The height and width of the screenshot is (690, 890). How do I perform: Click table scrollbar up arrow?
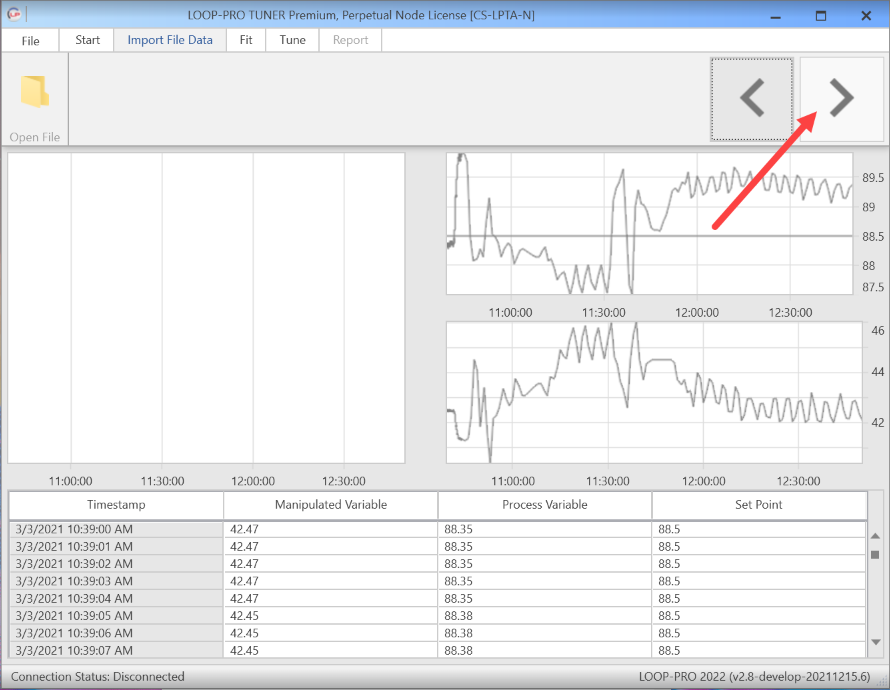click(875, 536)
